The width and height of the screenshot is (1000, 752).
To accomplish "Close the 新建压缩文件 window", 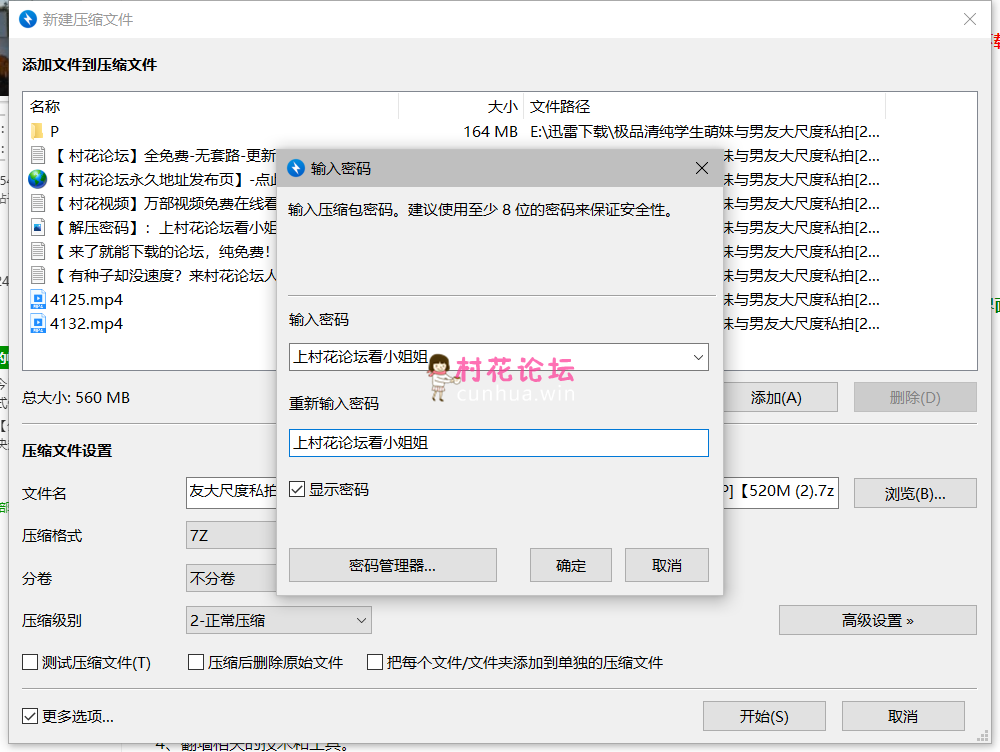I will click(x=970, y=19).
